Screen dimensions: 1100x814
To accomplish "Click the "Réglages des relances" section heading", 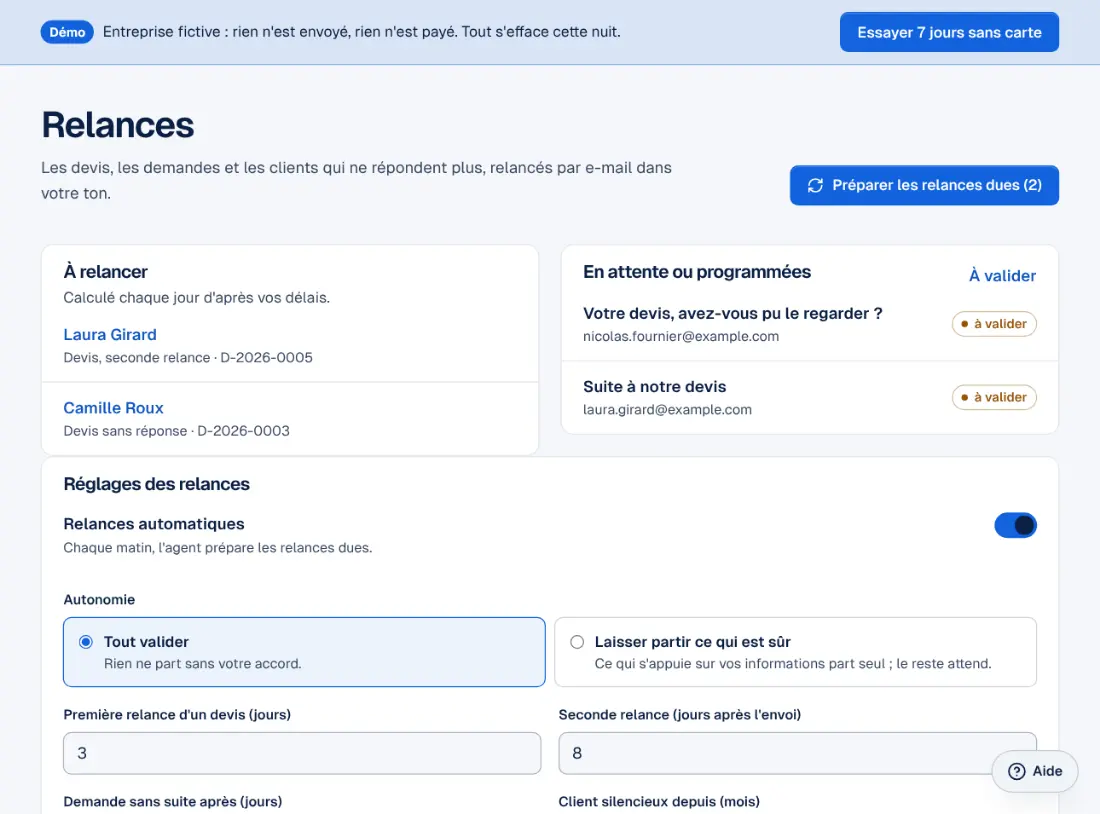I will pos(156,484).
